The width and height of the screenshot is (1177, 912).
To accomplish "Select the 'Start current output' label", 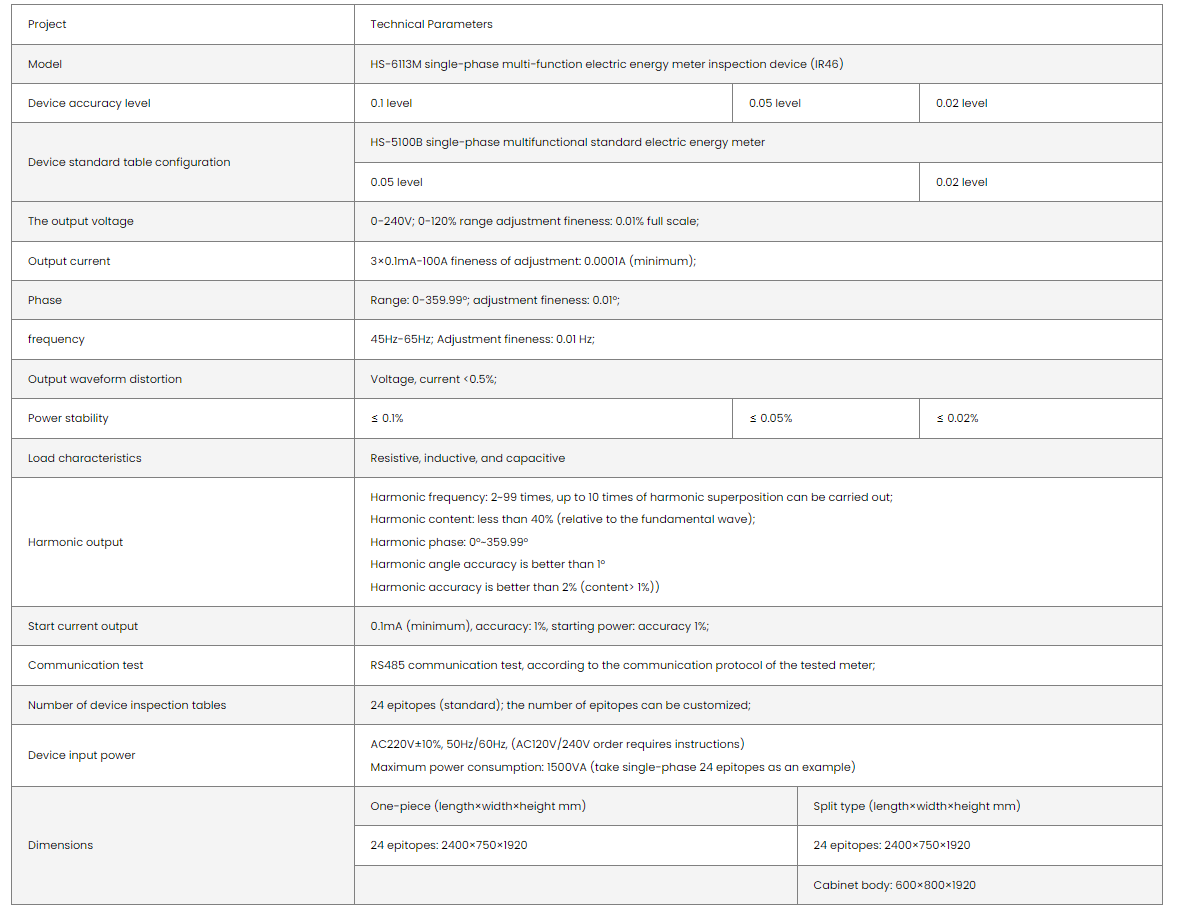I will coord(83,626).
